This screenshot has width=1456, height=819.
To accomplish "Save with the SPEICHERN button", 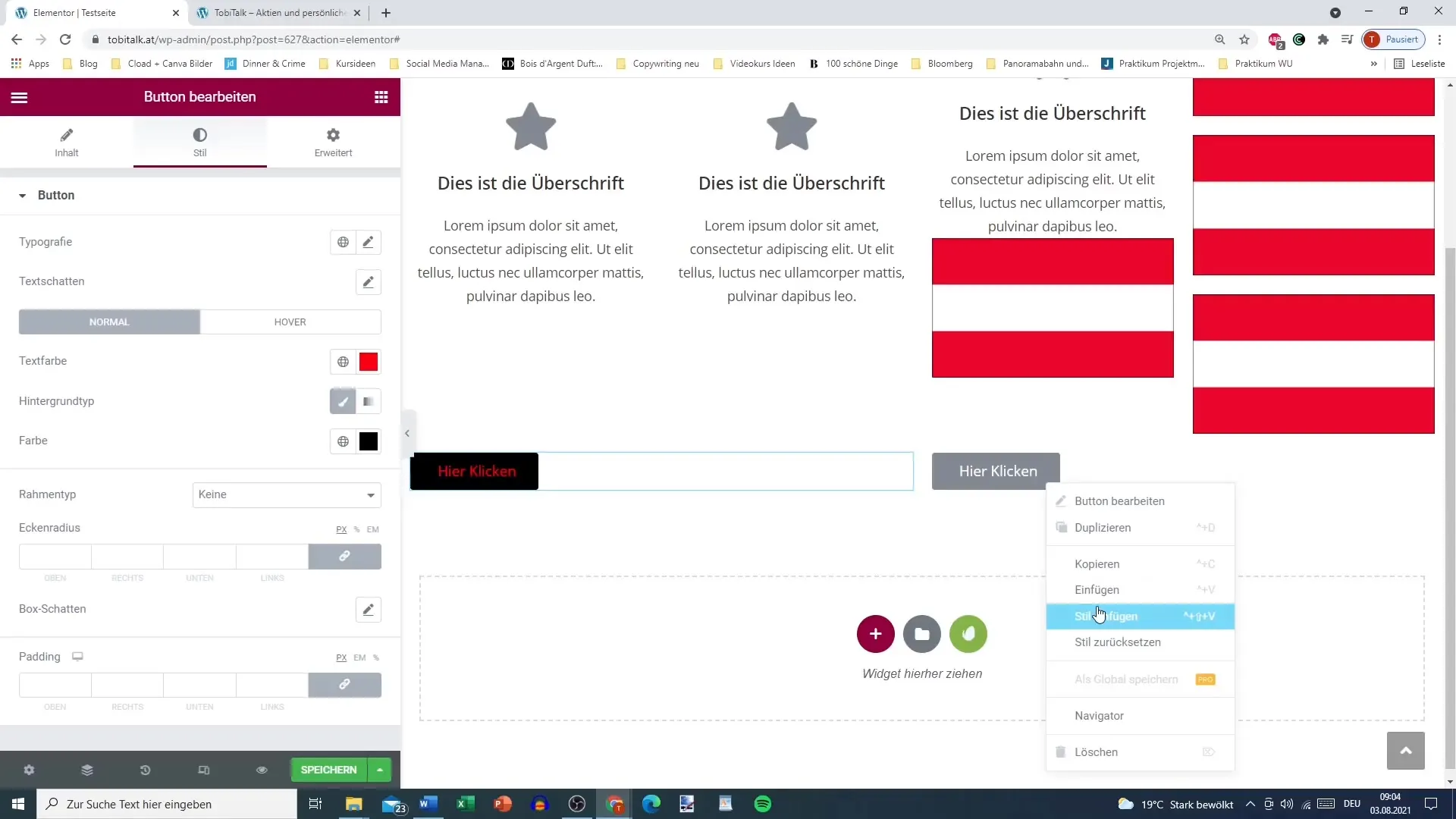I will point(328,770).
